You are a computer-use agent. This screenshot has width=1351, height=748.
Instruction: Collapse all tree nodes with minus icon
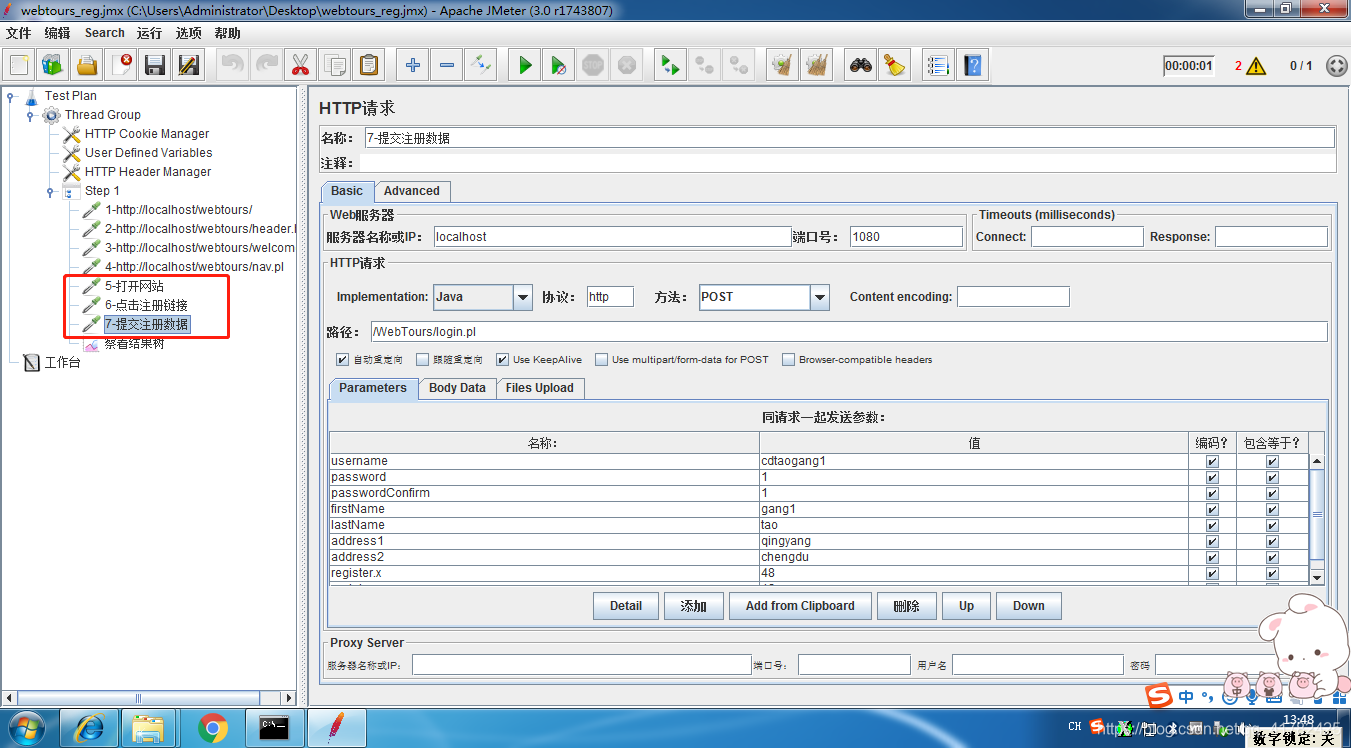447,66
